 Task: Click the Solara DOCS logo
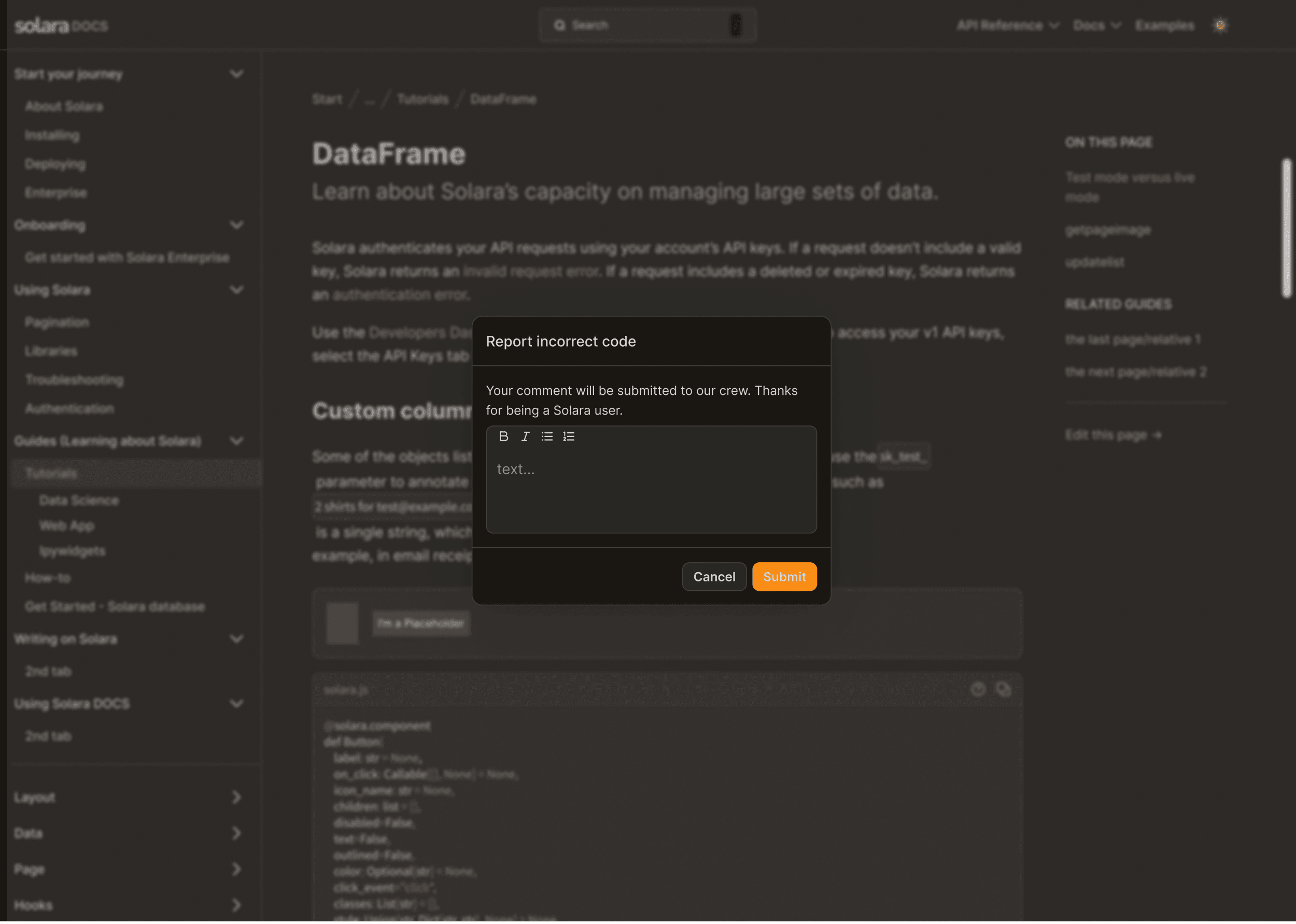point(61,25)
